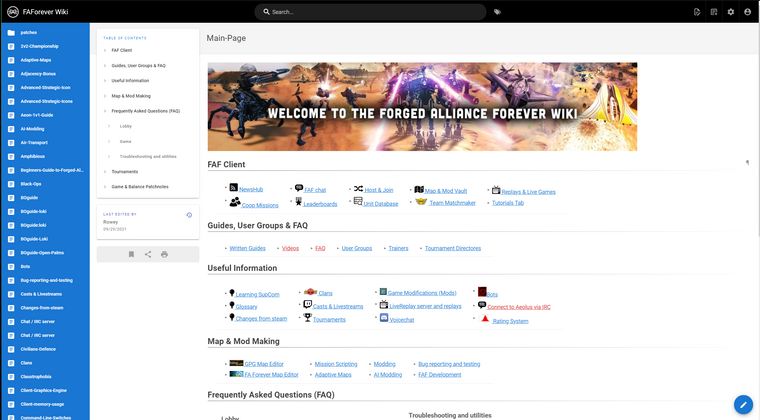Screen dimensions: 760x420
Task: Click the Host & Join shuffle icon
Action: point(358,188)
